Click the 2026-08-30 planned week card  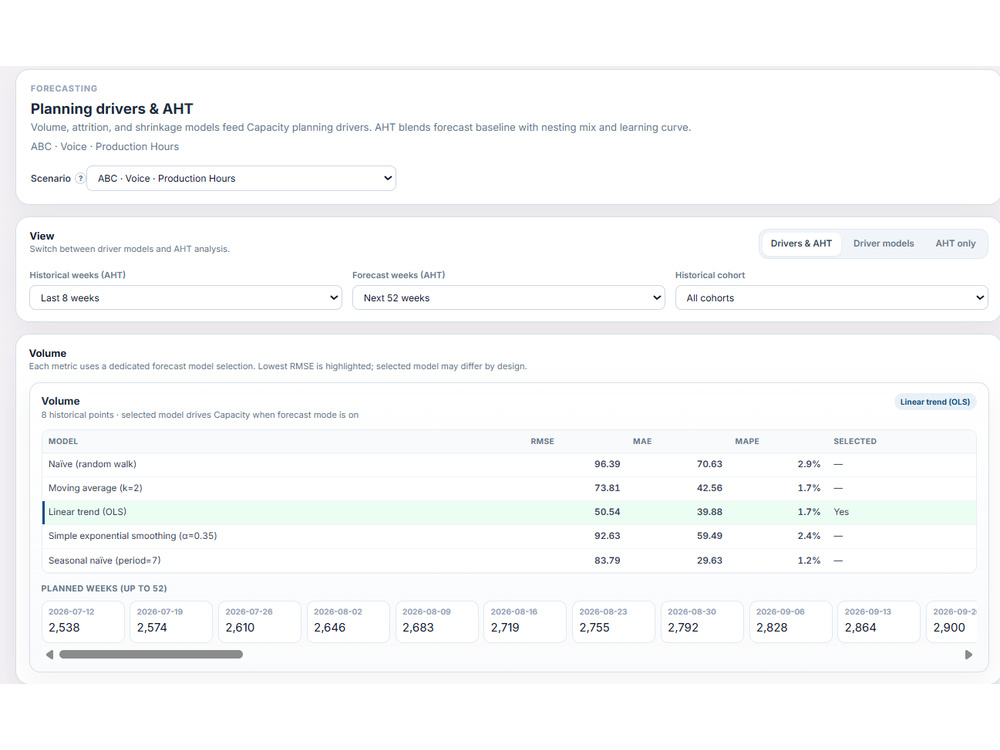(702, 621)
